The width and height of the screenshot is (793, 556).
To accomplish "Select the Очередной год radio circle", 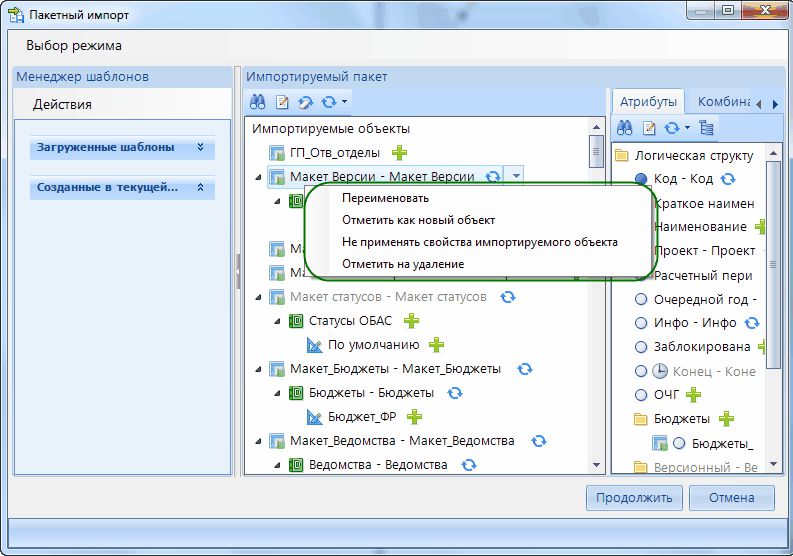I will point(641,299).
